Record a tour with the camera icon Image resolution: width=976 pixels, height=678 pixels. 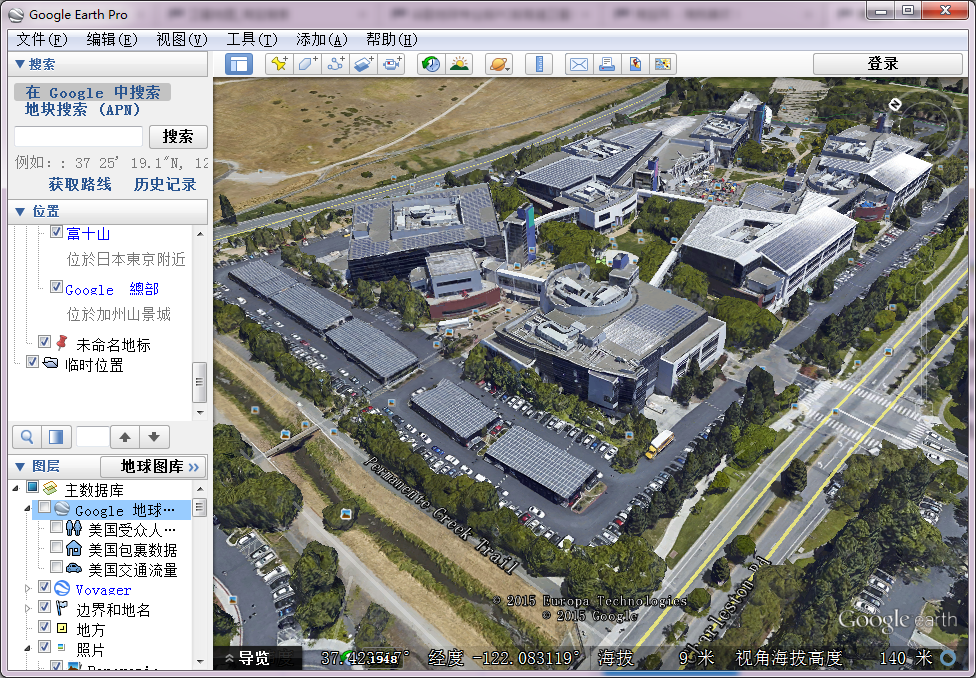[392, 64]
